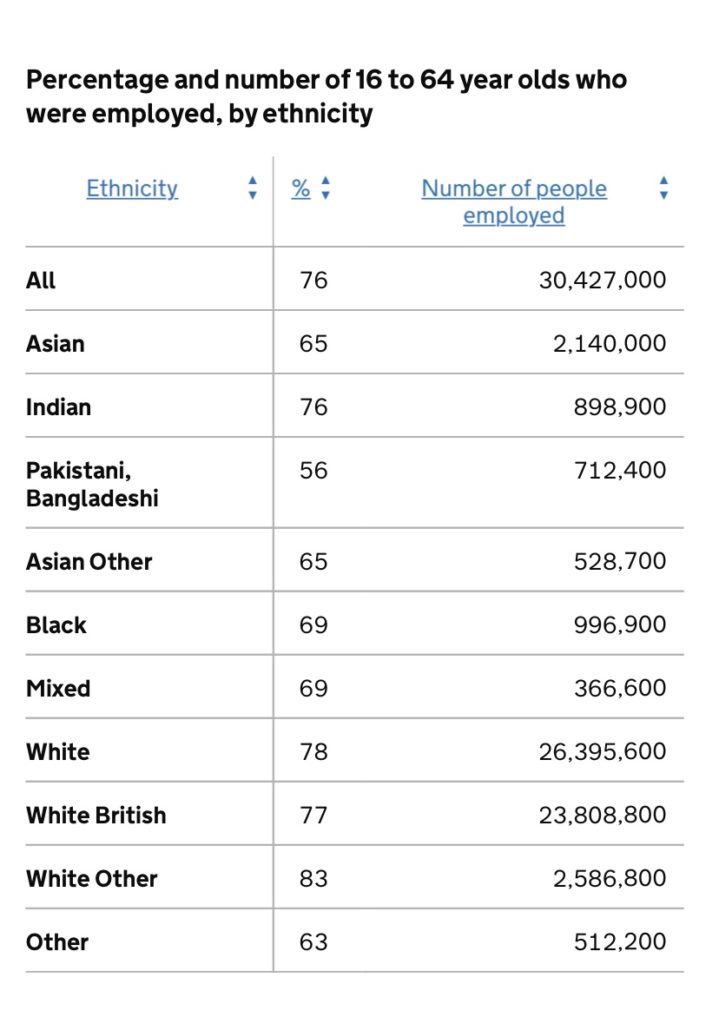Select the All row label
719x1024 pixels.
pos(40,280)
